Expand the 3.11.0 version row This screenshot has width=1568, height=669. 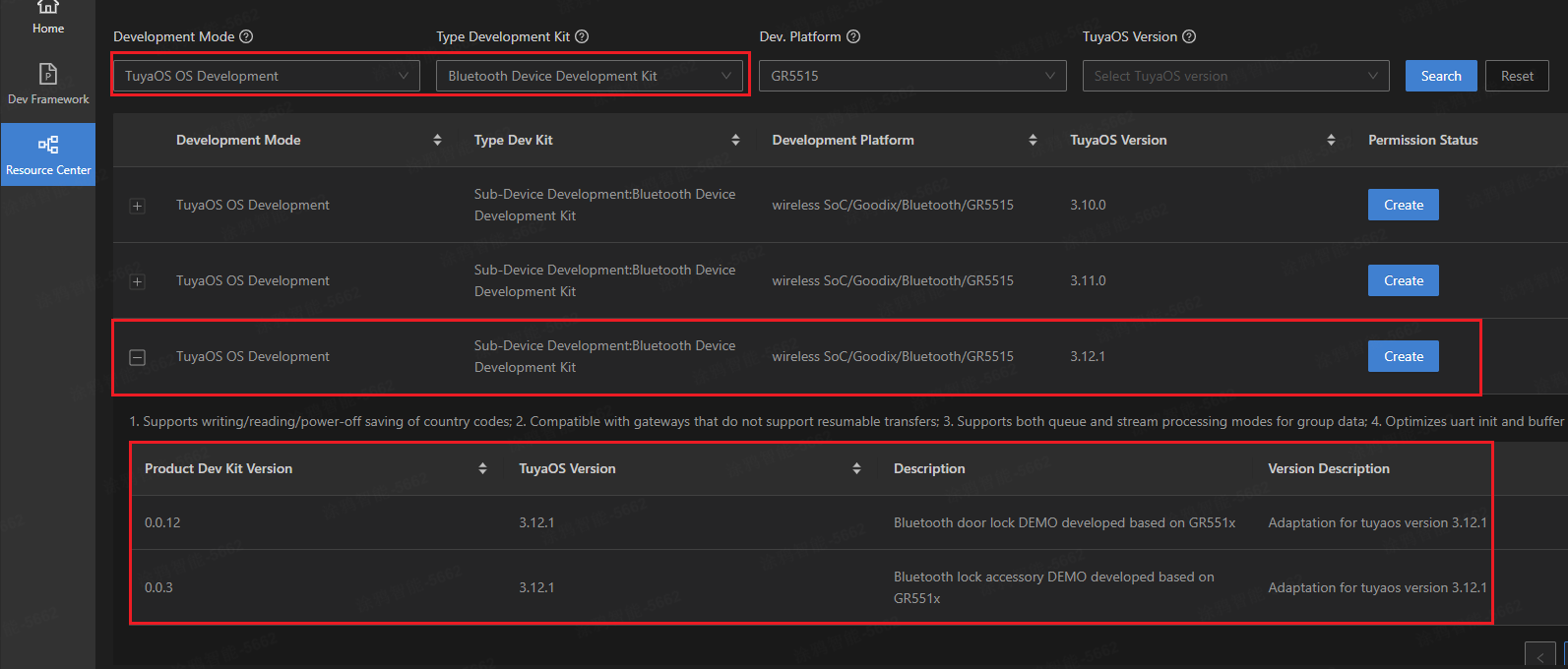click(138, 281)
